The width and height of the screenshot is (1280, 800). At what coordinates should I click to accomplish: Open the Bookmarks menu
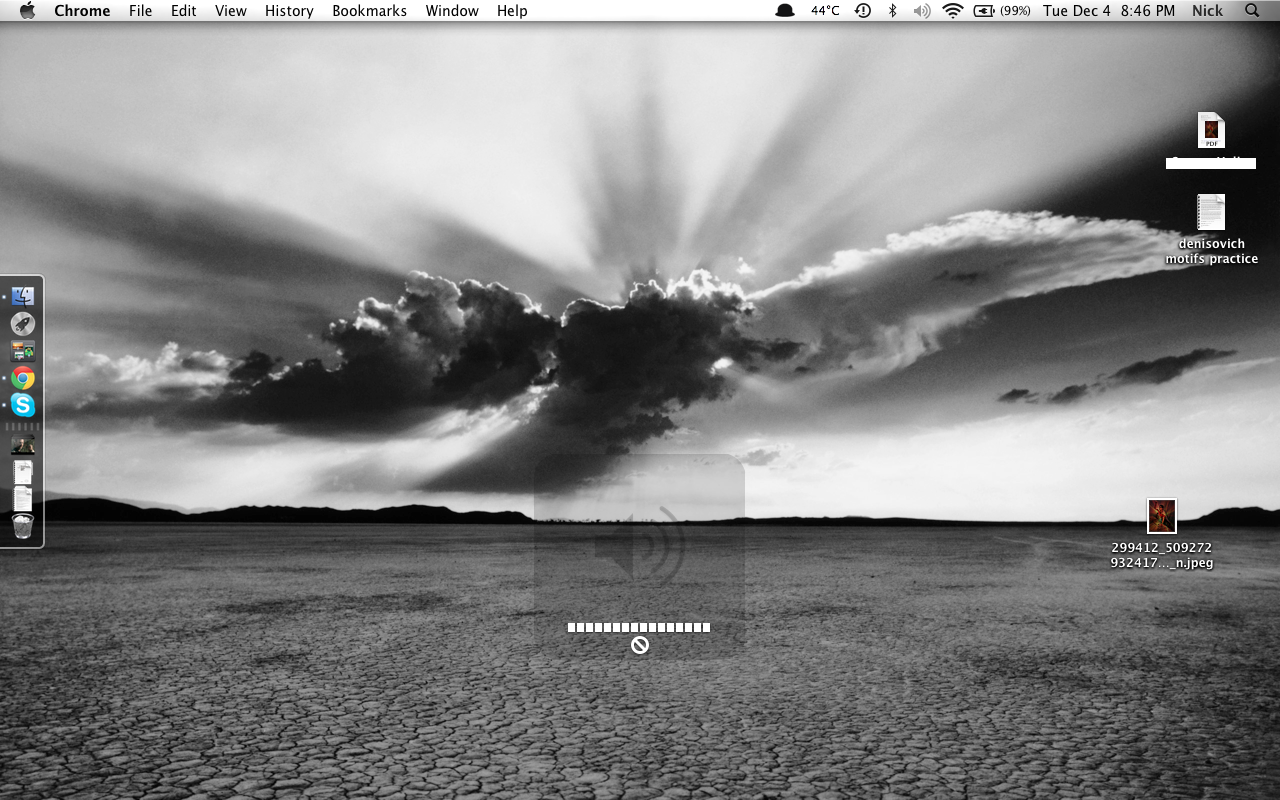369,11
